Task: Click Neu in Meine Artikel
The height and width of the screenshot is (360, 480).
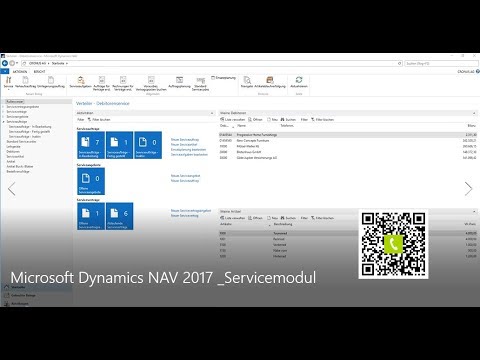Action: [x=272, y=218]
